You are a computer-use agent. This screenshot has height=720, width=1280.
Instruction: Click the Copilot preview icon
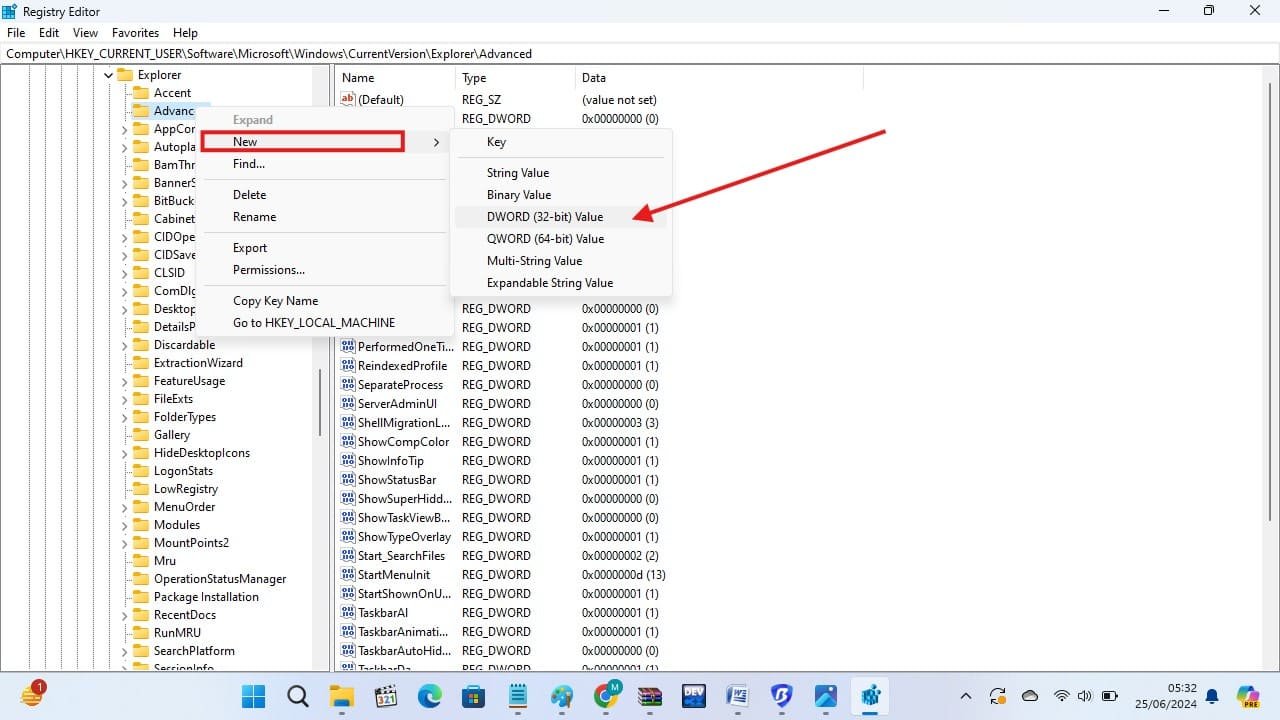[x=1247, y=696]
